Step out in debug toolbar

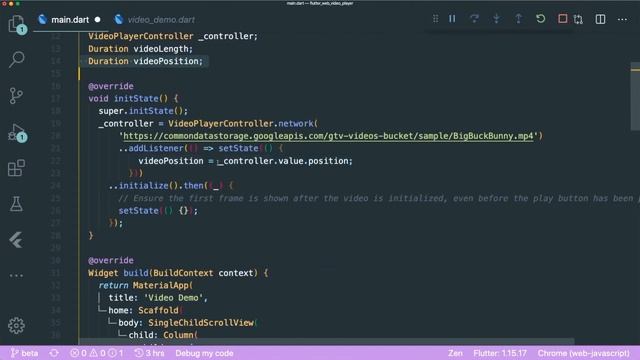pos(518,19)
